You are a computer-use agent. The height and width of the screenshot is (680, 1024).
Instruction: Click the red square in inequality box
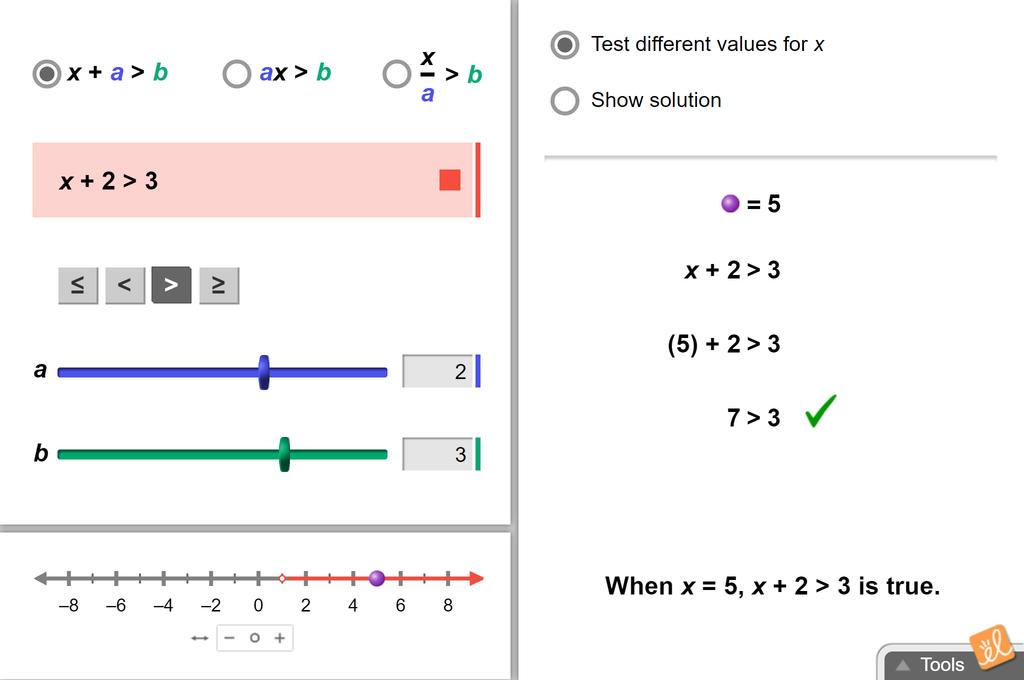450,180
